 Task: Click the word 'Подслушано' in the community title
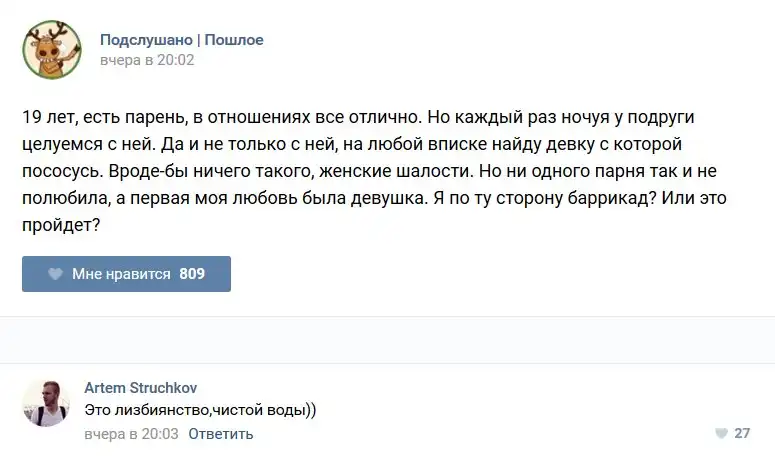coord(146,40)
